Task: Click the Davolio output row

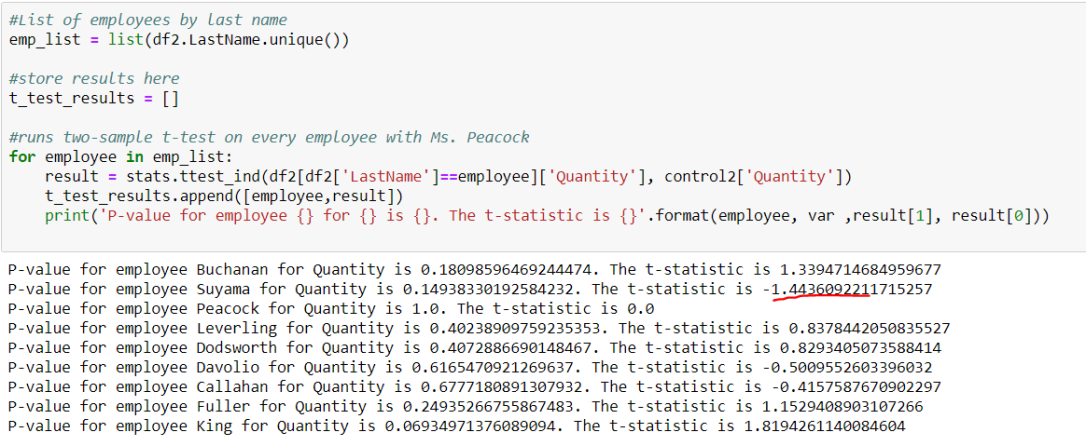Action: 470,367
